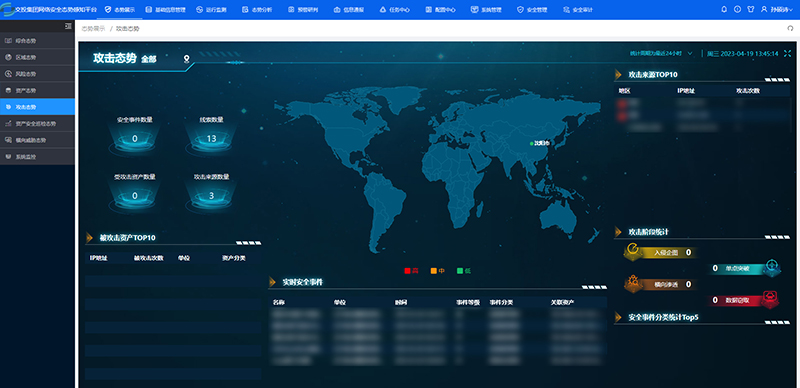This screenshot has height=388, width=800.
Task: Click the shirt theme icon in the header
Action: 751,9
